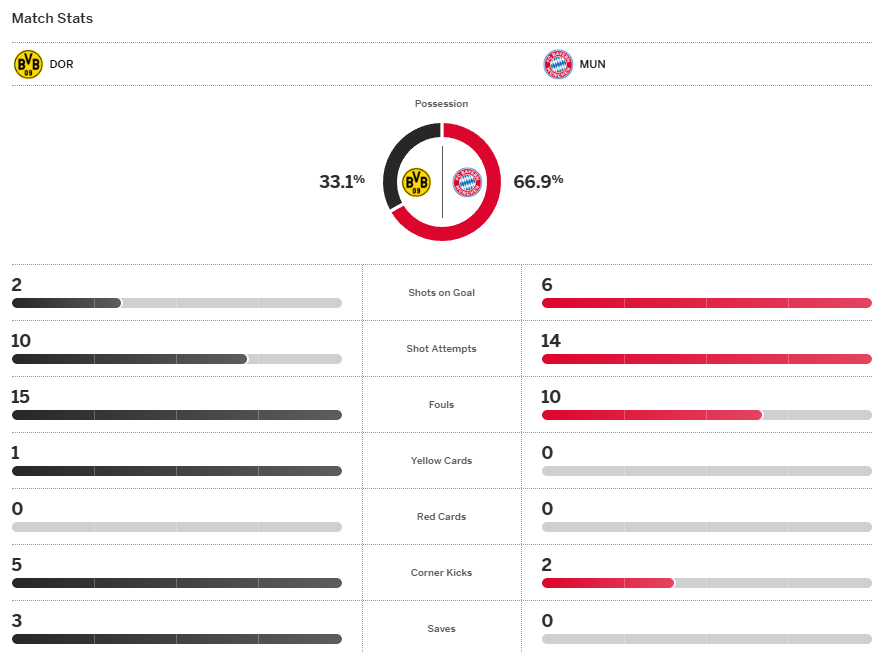Image resolution: width=883 pixels, height=653 pixels.
Task: Click the Bayern crest inside the possession chart
Action: click(467, 182)
